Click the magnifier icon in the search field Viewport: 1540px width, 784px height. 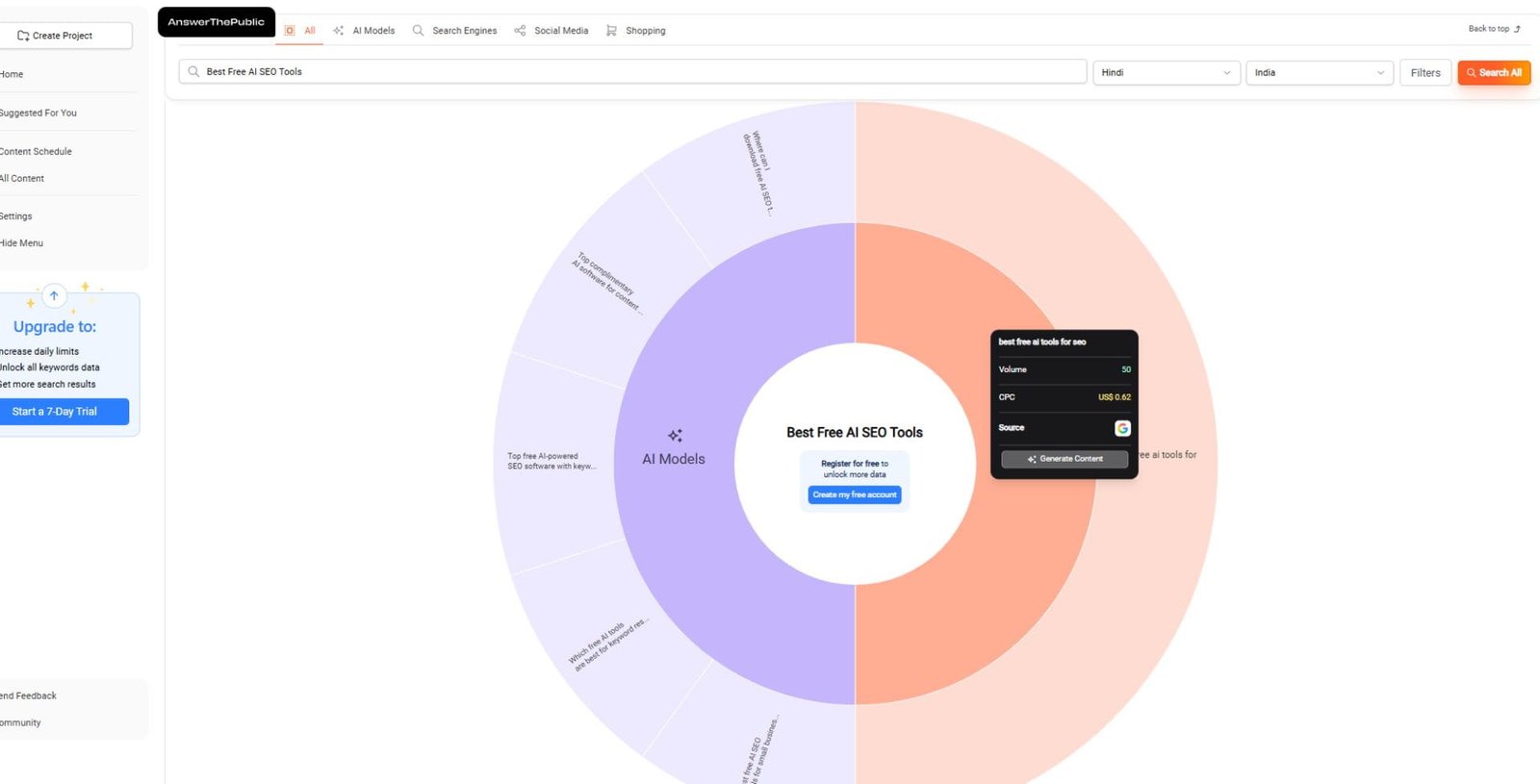coord(193,71)
